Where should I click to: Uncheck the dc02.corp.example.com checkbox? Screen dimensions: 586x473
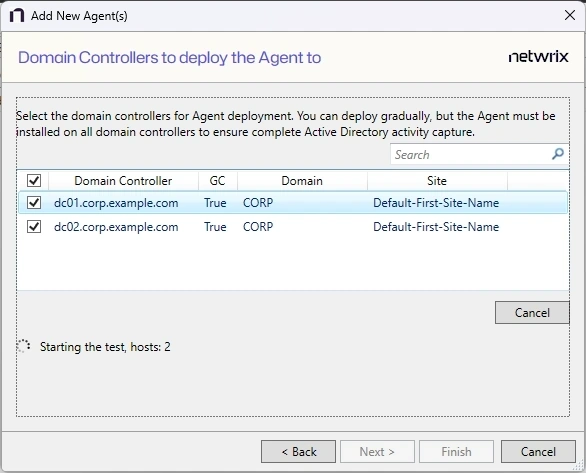click(34, 226)
